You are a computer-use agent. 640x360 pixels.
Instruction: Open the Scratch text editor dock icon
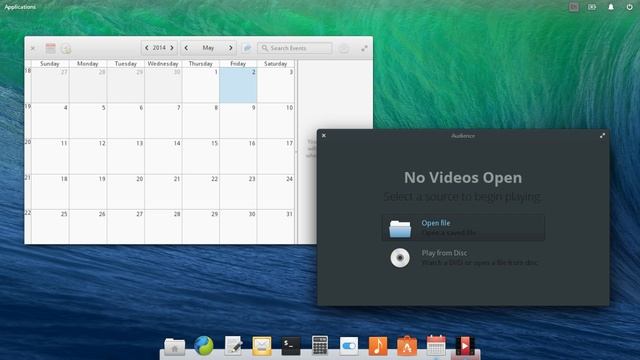(233, 346)
